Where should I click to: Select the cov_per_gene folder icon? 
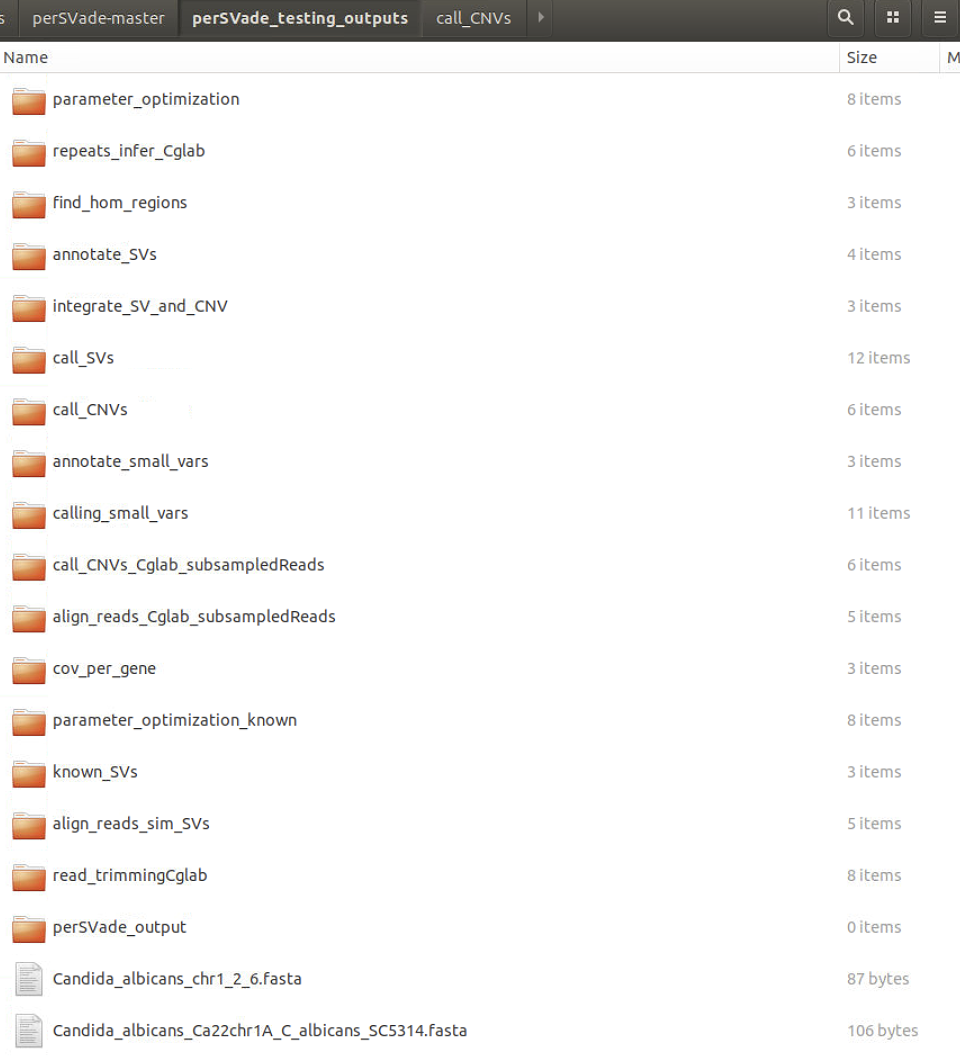(x=29, y=669)
